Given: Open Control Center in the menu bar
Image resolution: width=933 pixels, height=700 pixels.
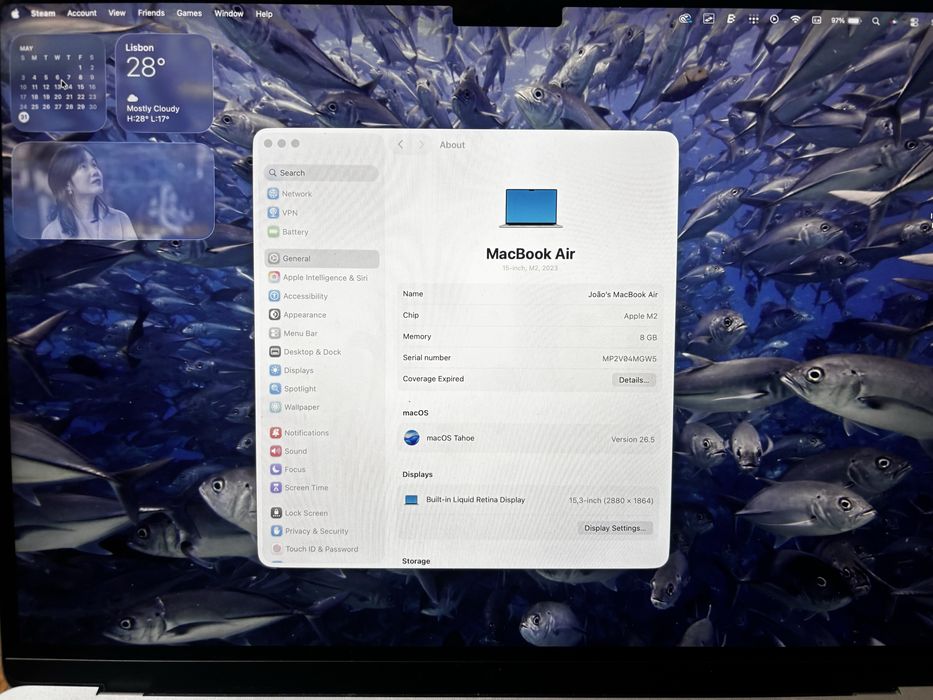Looking at the screenshot, I should pyautogui.click(x=915, y=21).
